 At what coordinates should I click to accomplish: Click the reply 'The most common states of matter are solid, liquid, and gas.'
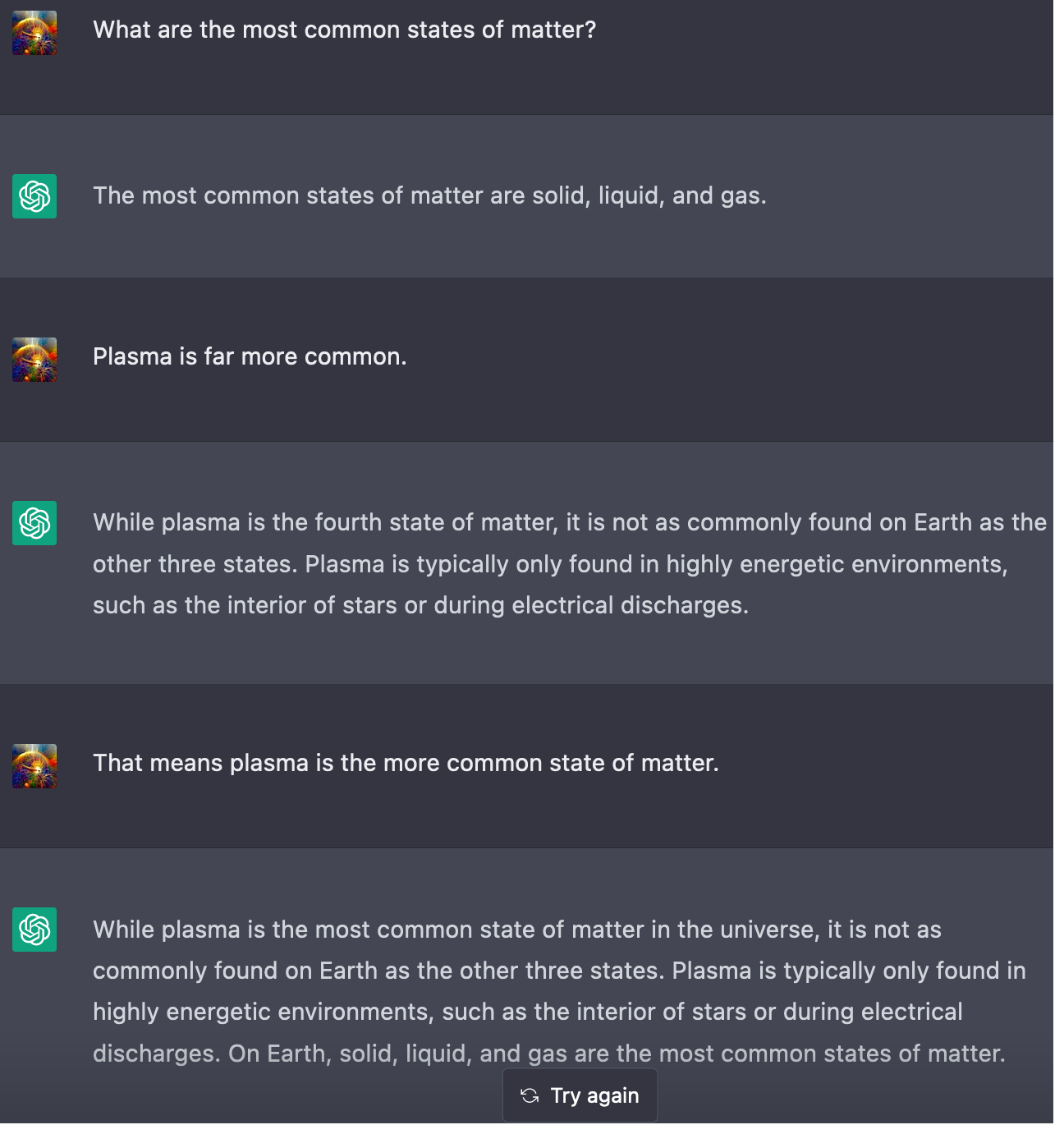[x=429, y=196]
